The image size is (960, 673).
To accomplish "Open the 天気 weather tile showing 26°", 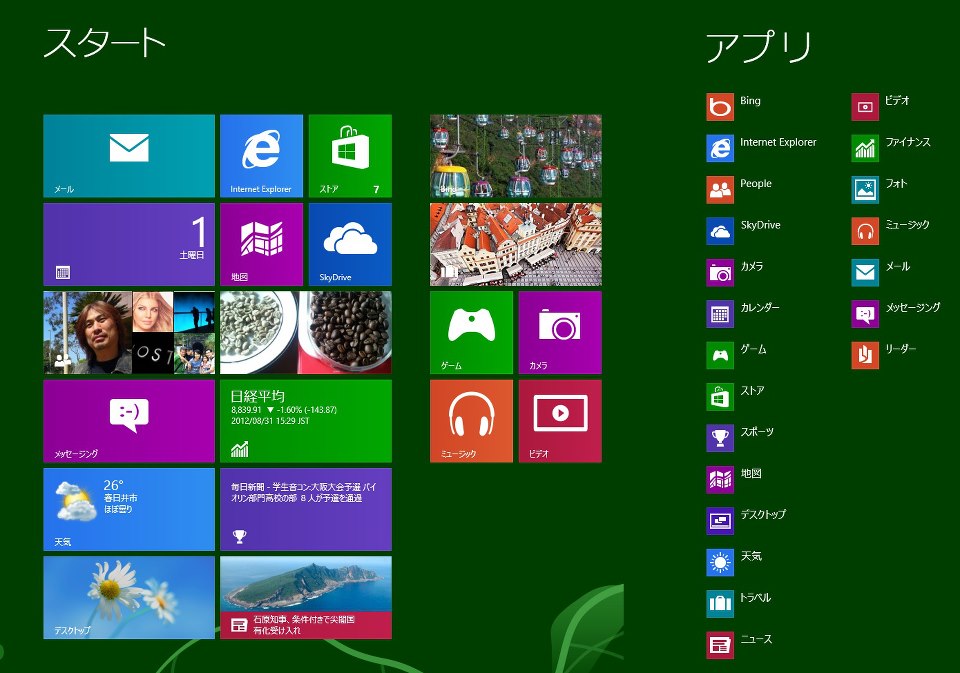I will coord(129,509).
